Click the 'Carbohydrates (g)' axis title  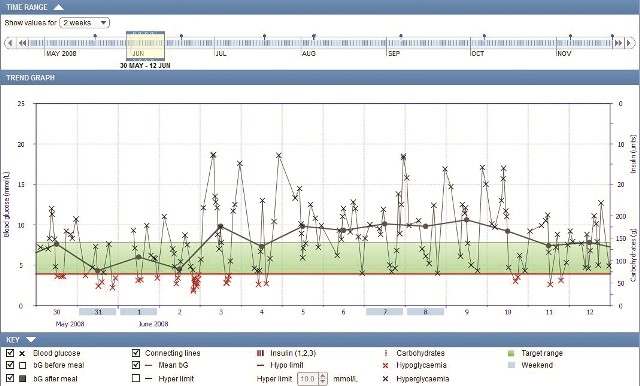click(634, 254)
